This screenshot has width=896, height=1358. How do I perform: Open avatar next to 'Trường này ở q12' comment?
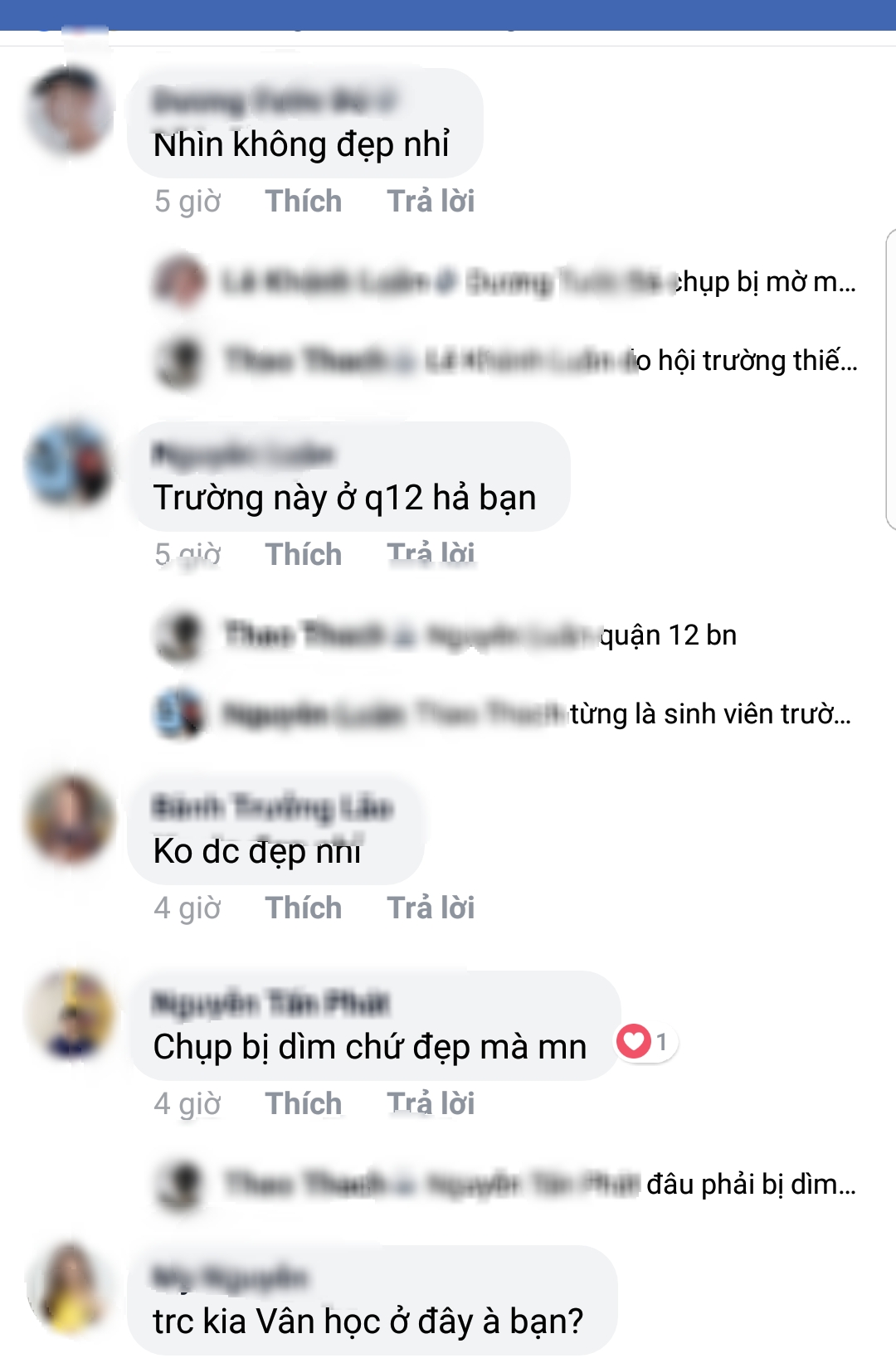(x=70, y=464)
